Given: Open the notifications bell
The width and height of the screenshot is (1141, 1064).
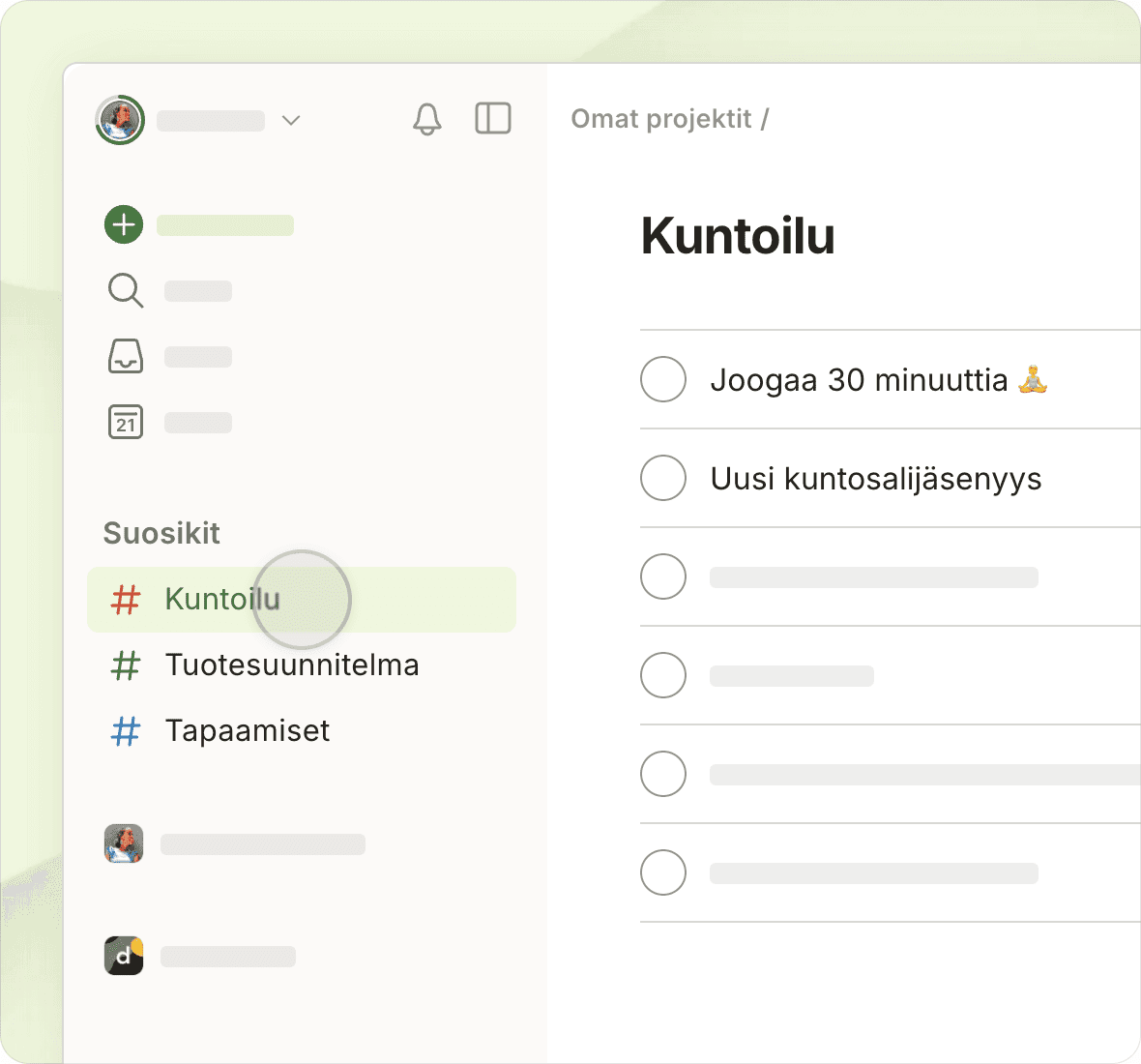Looking at the screenshot, I should (426, 119).
